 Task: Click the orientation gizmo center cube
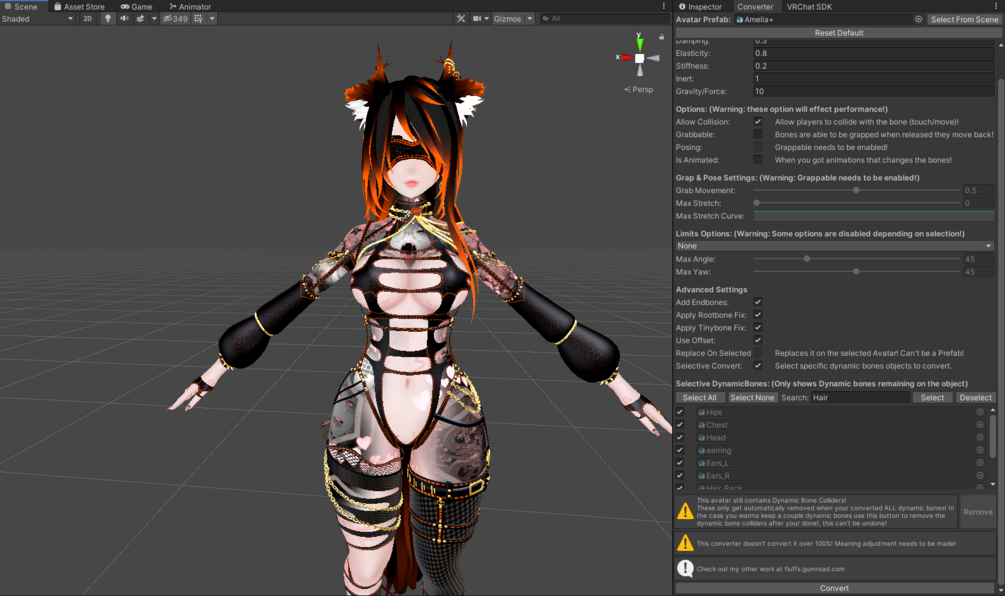pyautogui.click(x=639, y=58)
